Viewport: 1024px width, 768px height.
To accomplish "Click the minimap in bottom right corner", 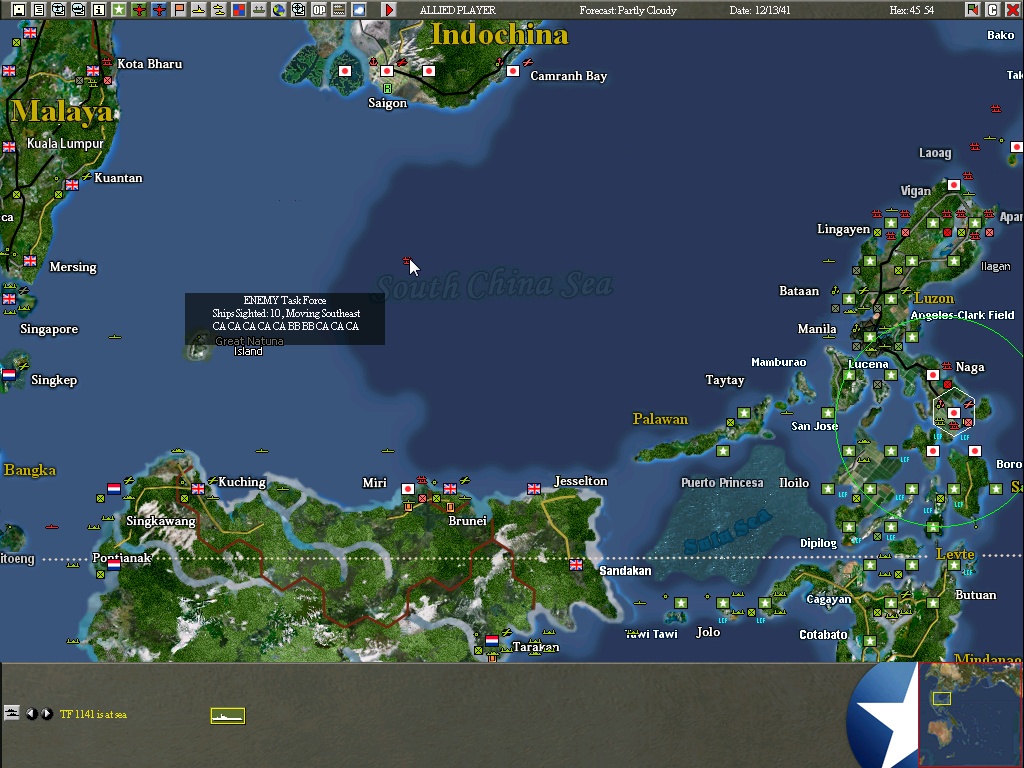I will (970, 715).
